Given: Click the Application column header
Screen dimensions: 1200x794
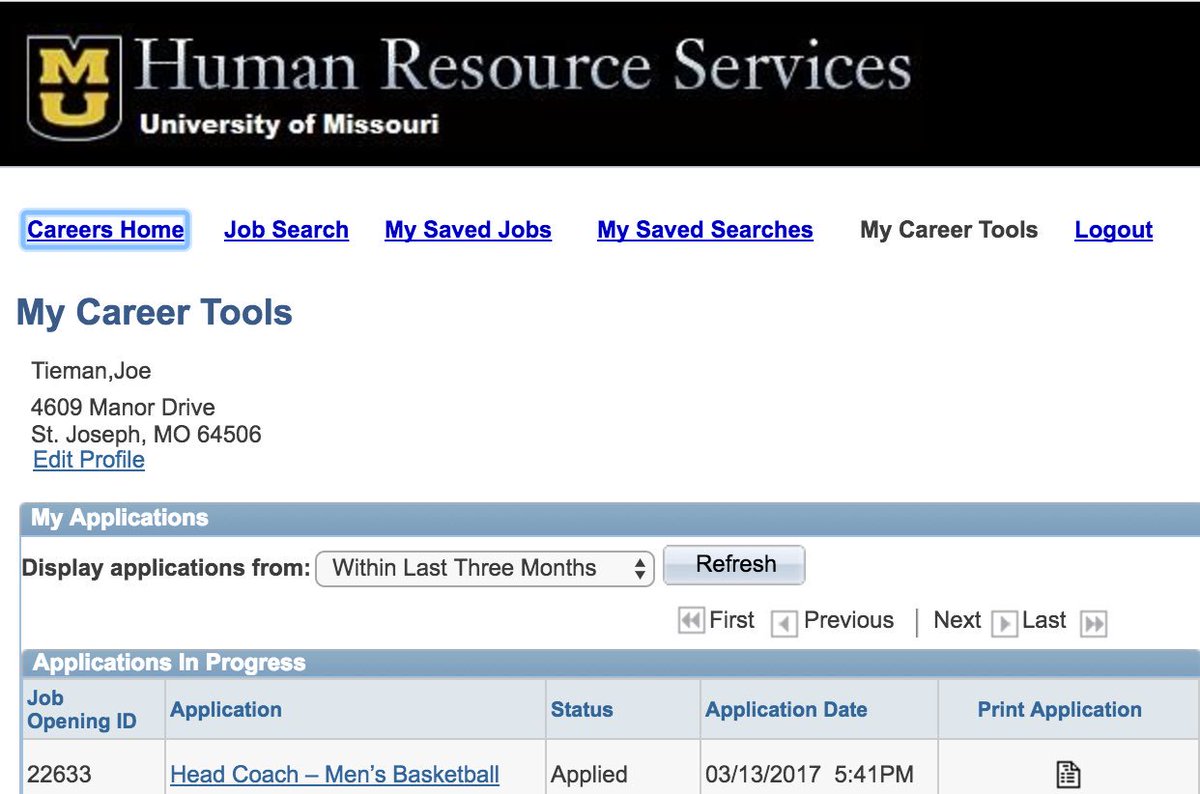Looking at the screenshot, I should (226, 710).
